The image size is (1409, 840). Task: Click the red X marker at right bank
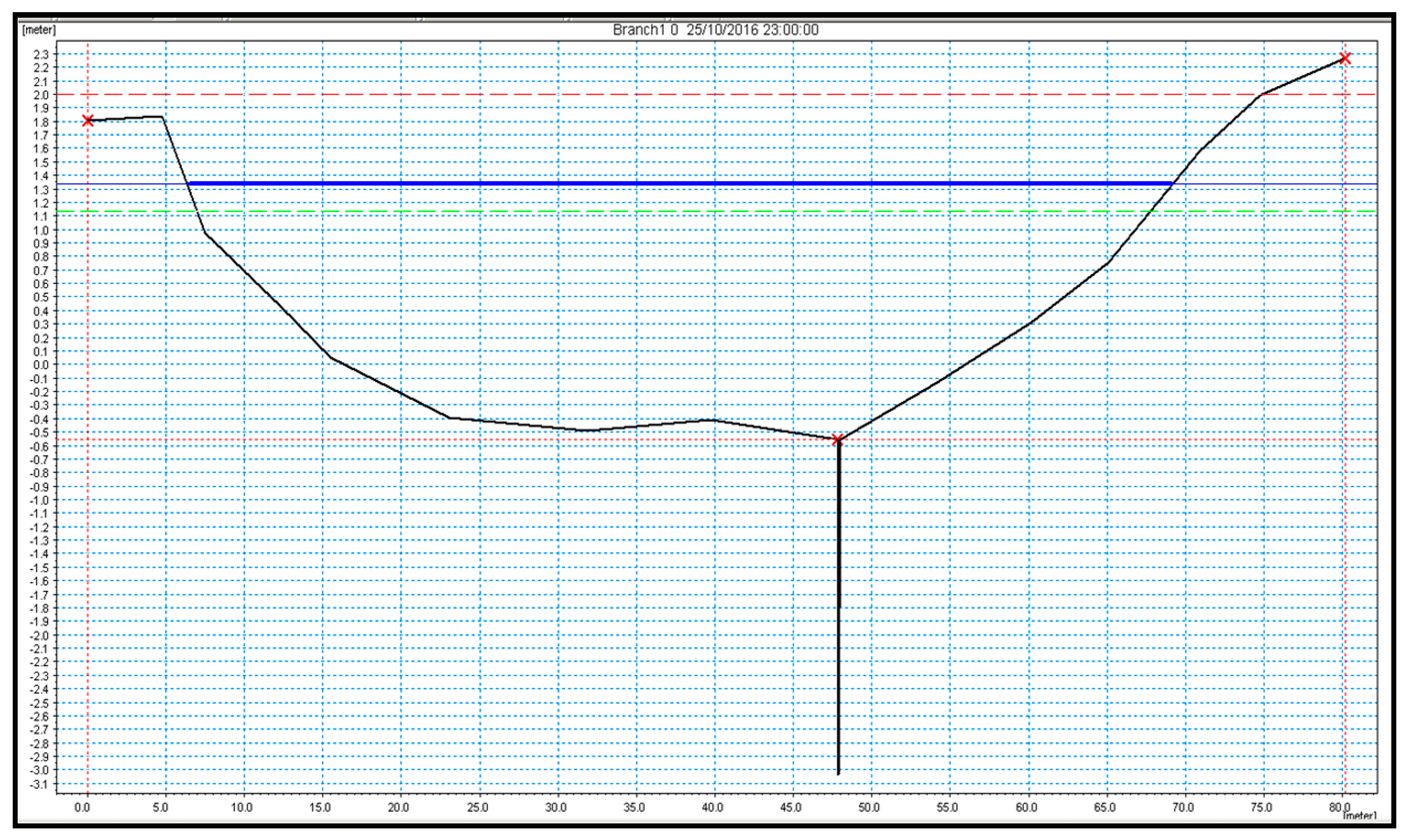tap(1345, 59)
